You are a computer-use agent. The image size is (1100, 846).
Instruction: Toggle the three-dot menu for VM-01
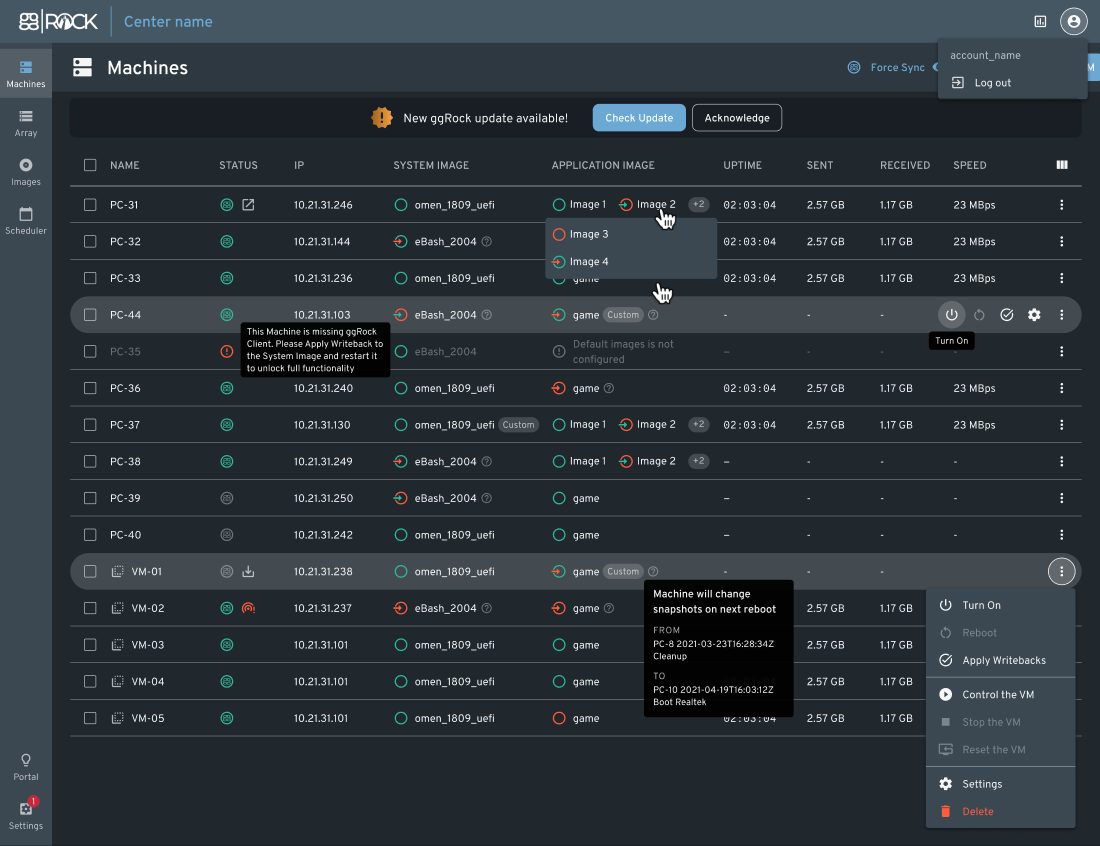click(x=1061, y=572)
